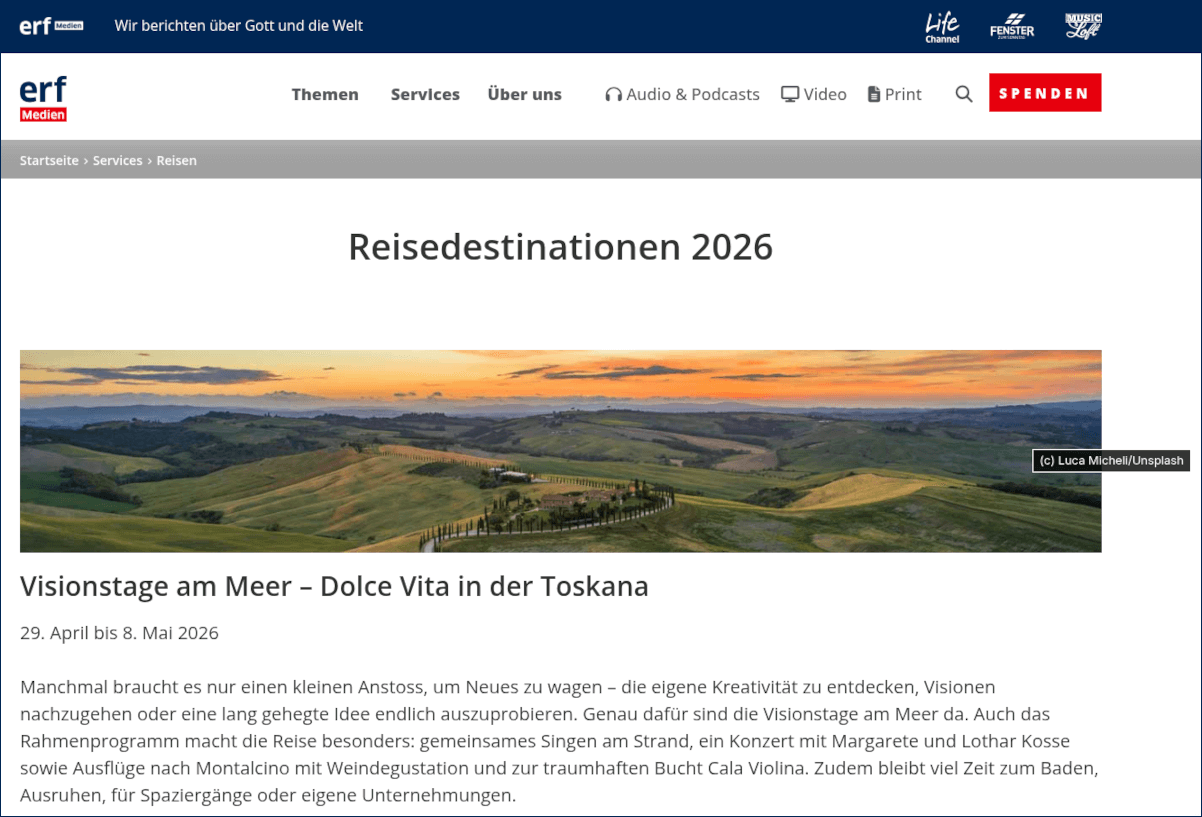Select Reisen in the breadcrumb
Screen dimensions: 1202x817
point(177,160)
